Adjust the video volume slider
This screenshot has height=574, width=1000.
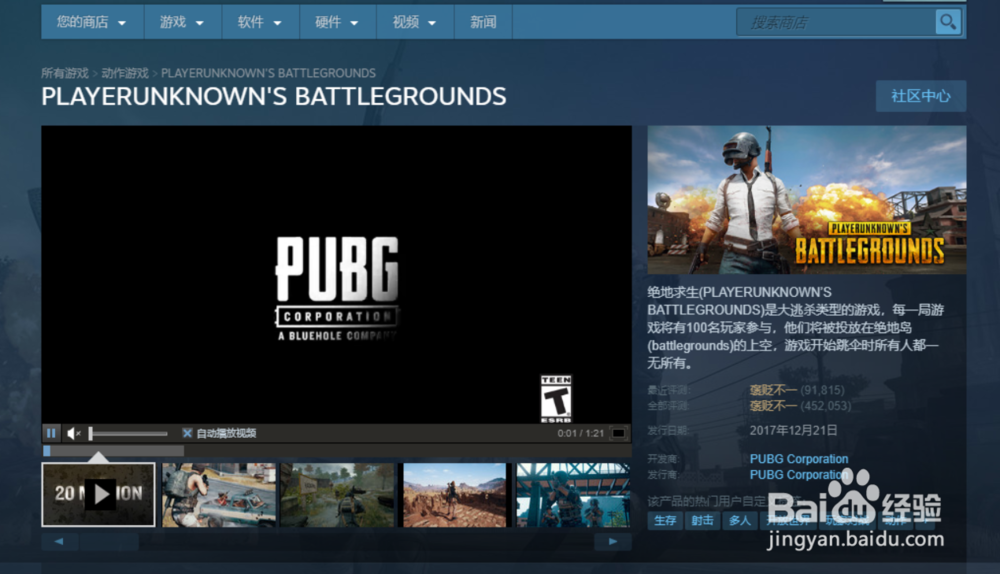point(128,434)
